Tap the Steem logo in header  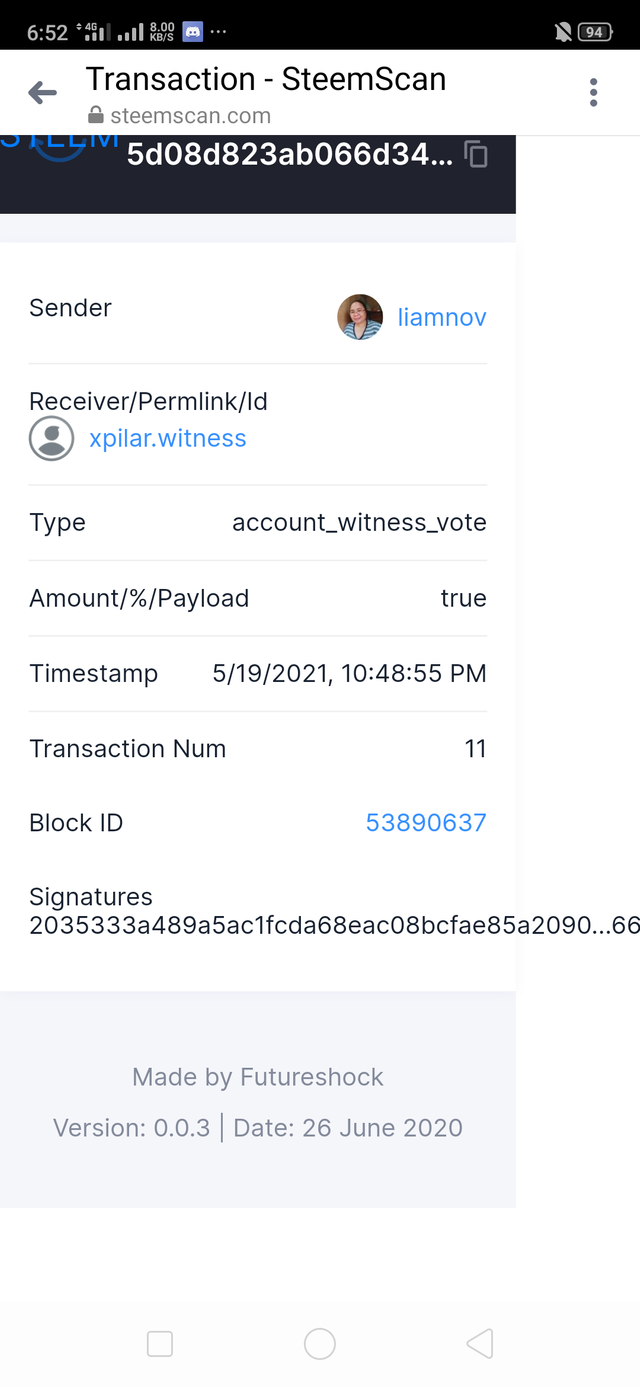(x=60, y=145)
